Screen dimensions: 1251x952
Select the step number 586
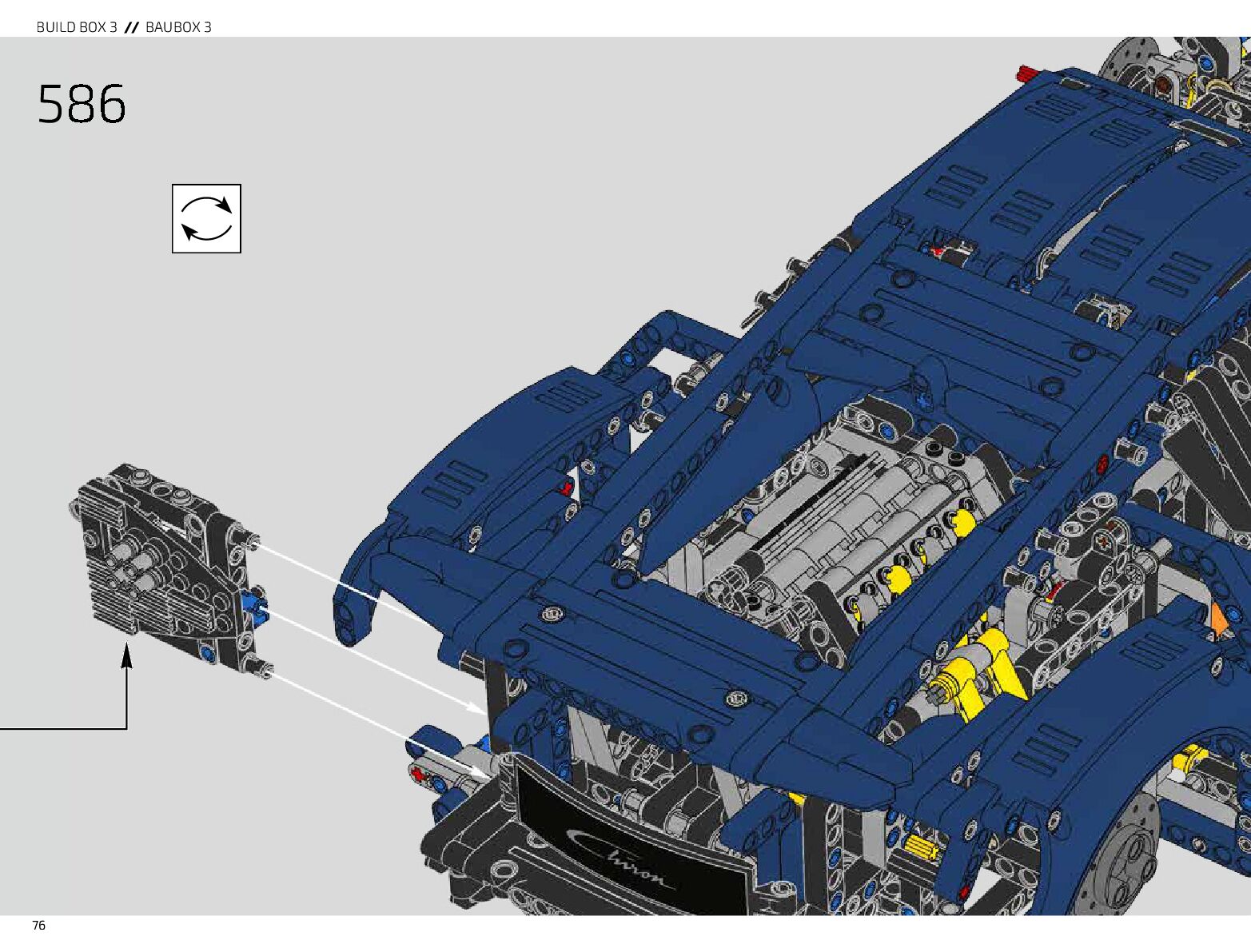tap(82, 105)
